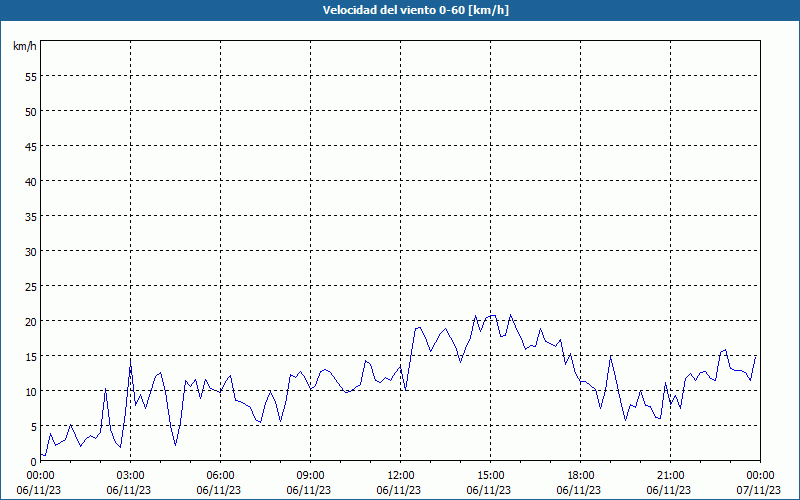Image resolution: width=800 pixels, height=500 pixels.
Task: Click the y-axis value 45
Action: (31, 146)
